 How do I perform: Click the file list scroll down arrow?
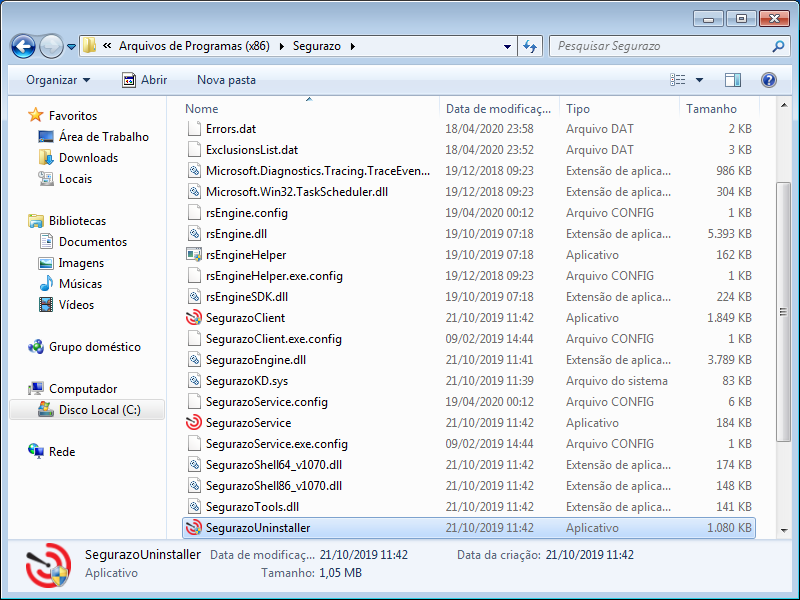784,531
